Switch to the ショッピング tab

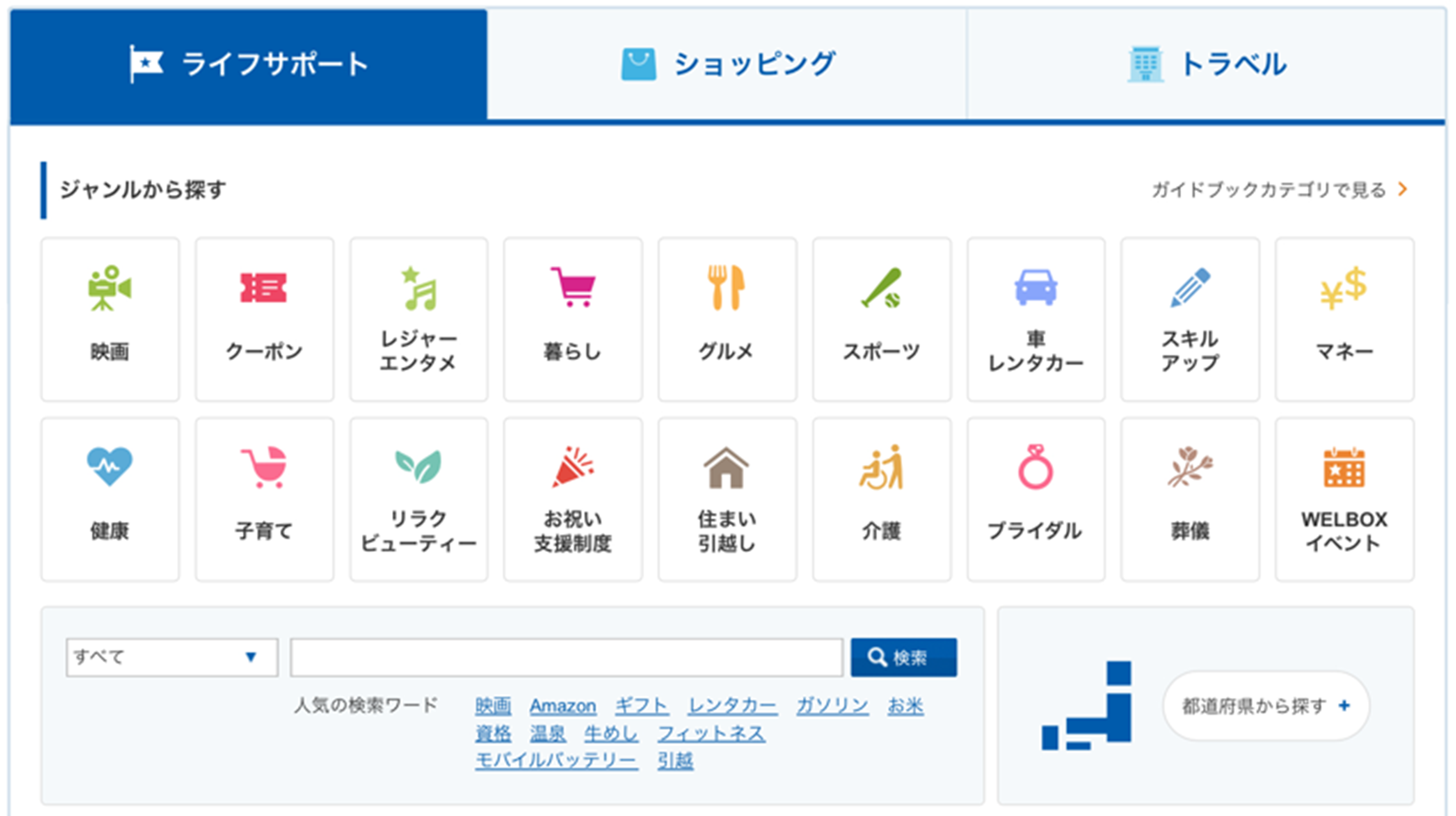point(727,64)
